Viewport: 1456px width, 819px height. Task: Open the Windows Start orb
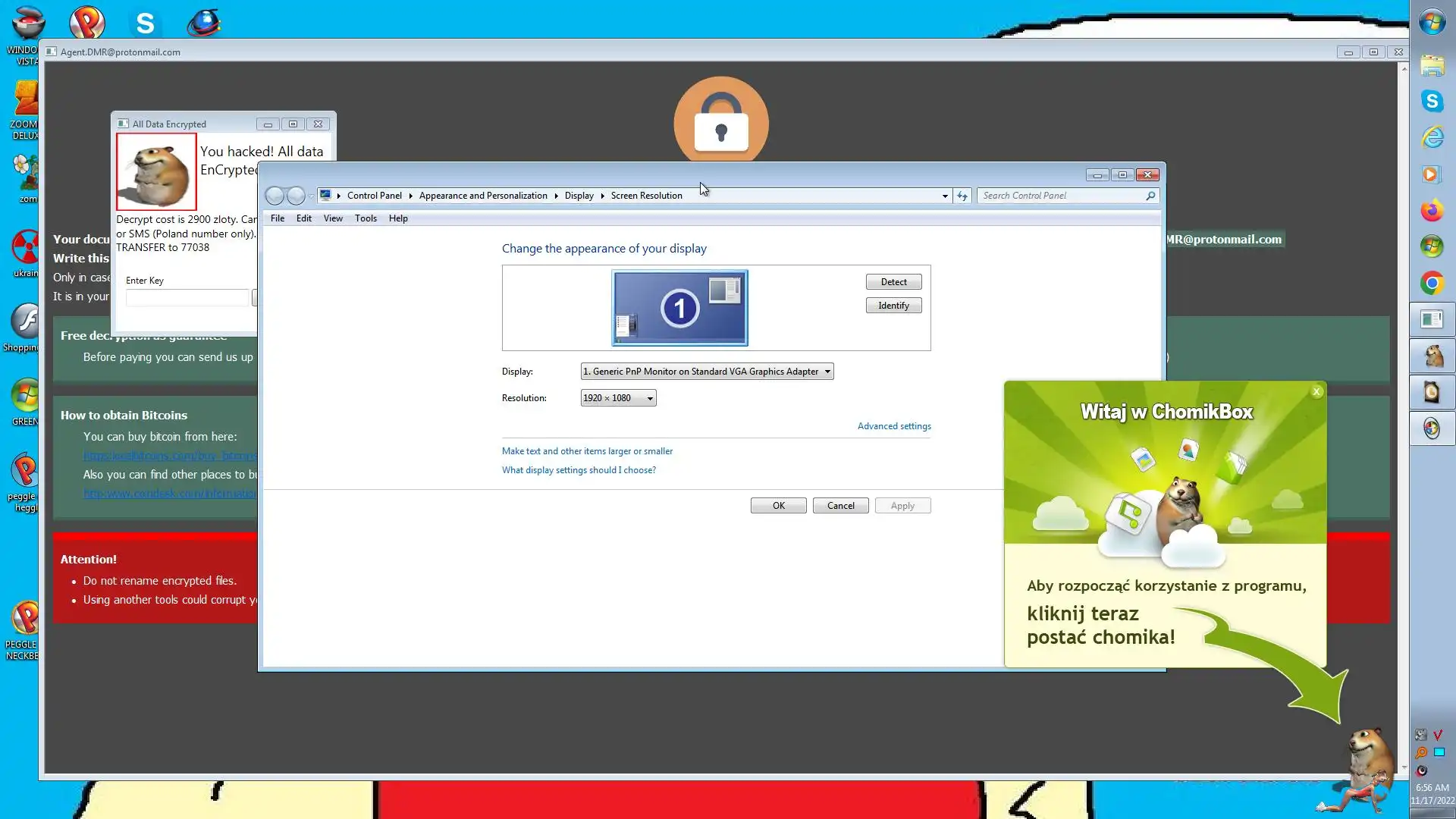(x=1432, y=22)
